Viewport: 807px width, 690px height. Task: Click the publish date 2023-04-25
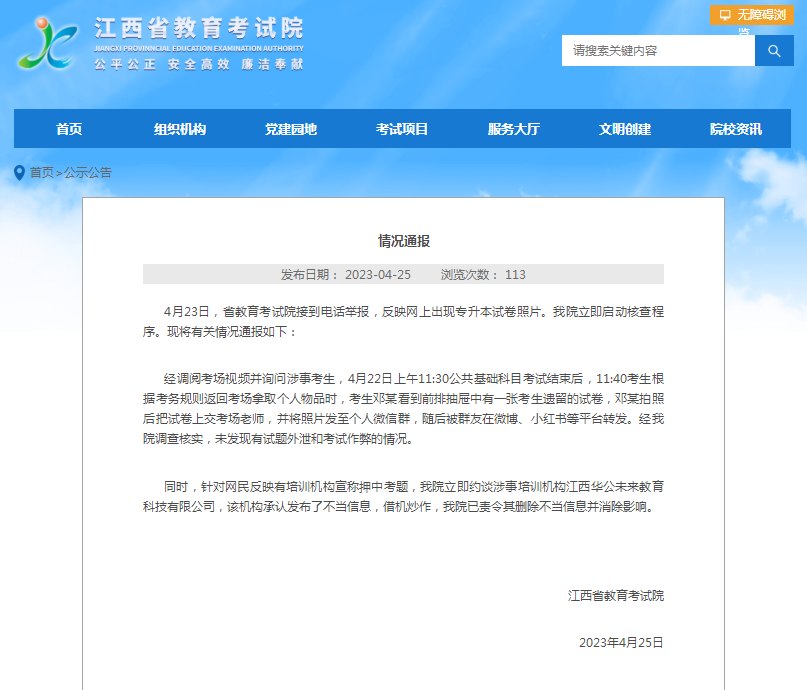pos(378,275)
